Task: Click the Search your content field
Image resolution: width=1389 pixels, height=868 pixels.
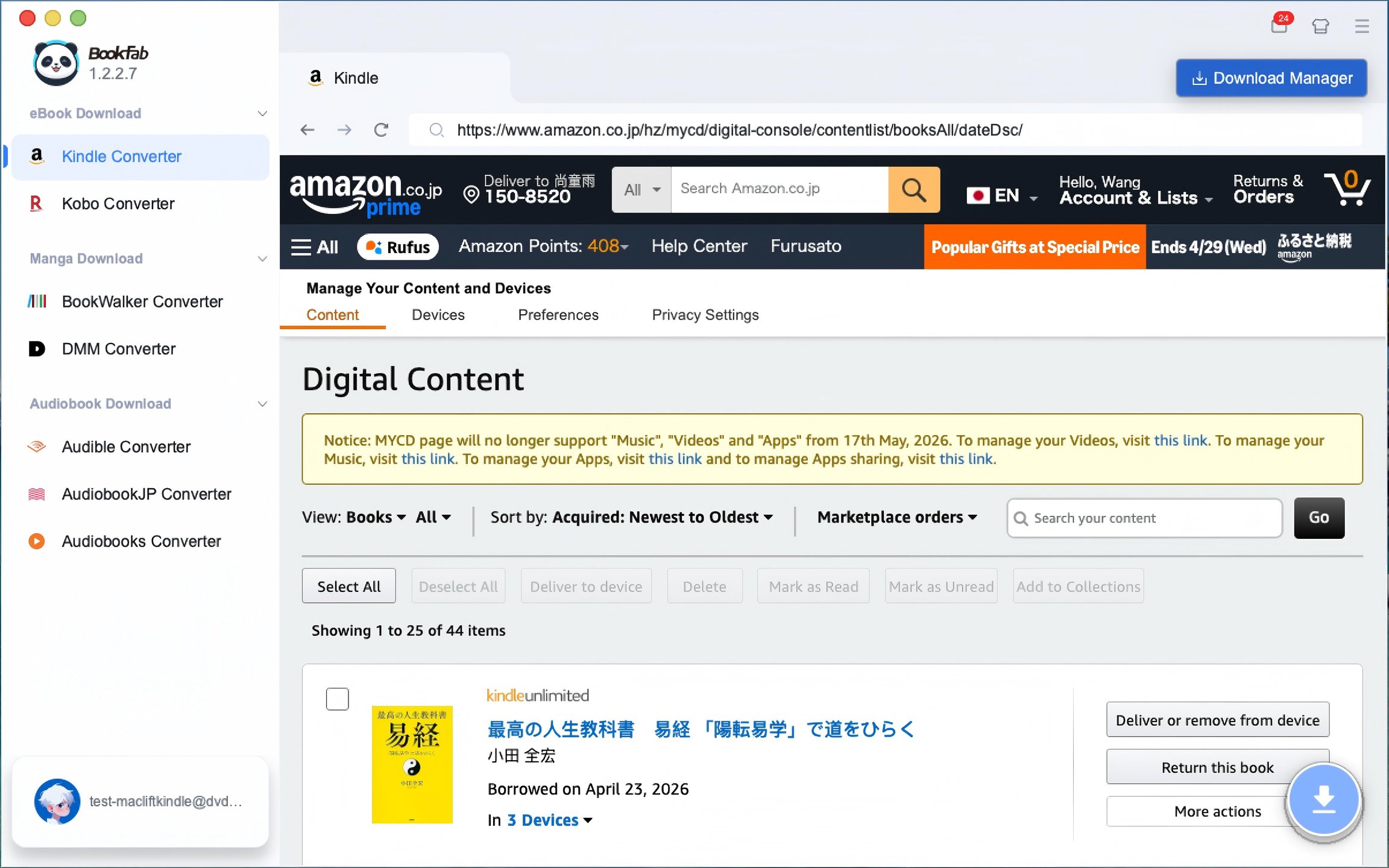Action: coord(1144,518)
